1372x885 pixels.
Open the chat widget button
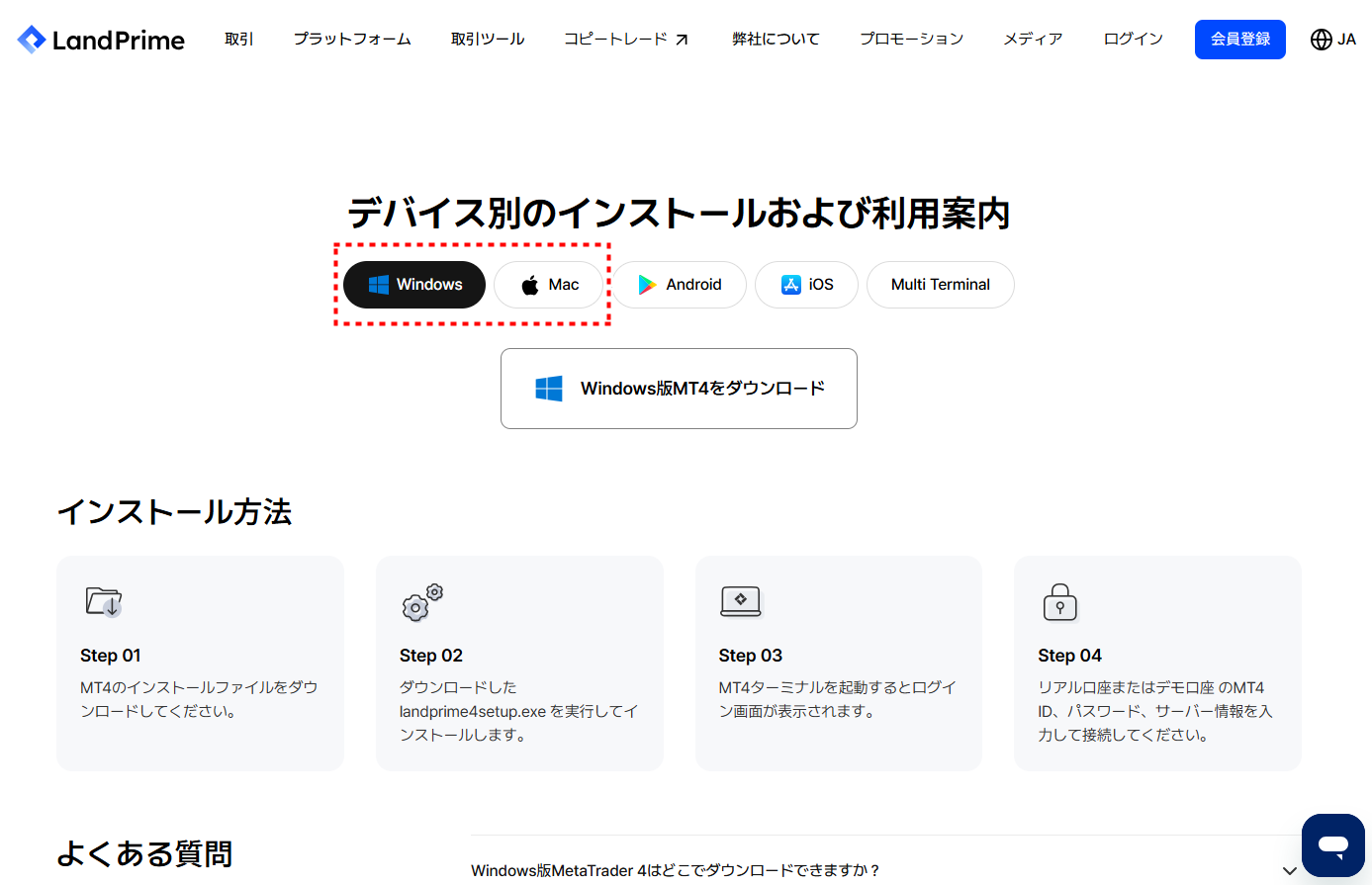point(1333,845)
